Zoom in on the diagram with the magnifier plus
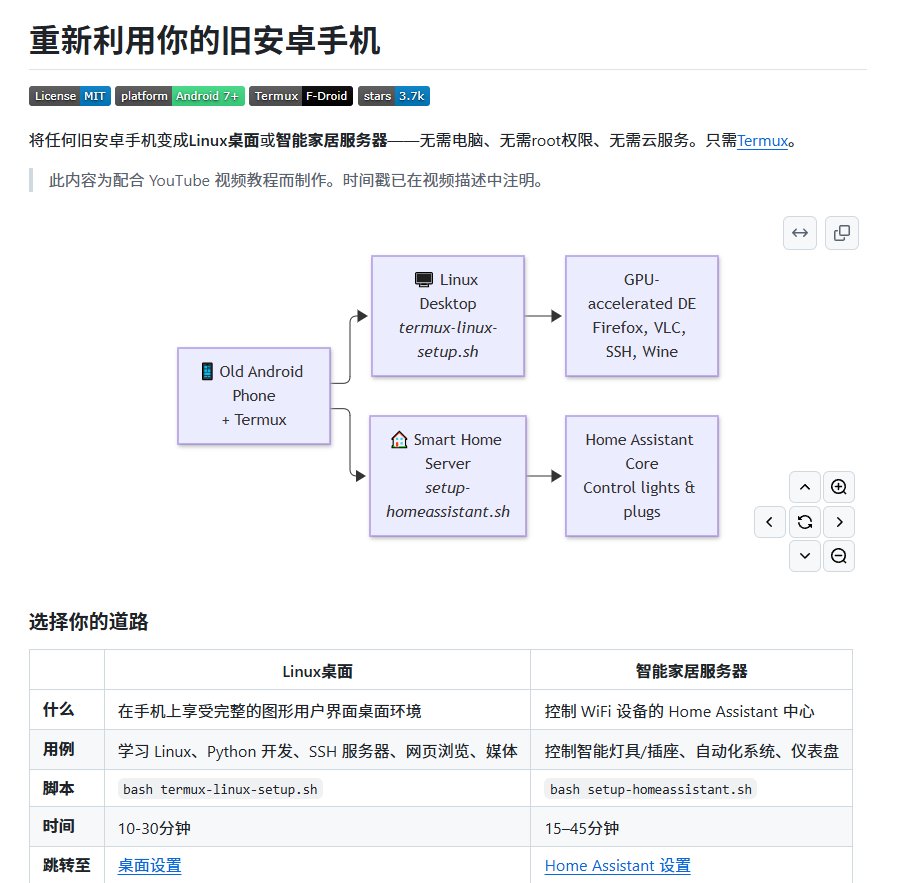Image resolution: width=897 pixels, height=883 pixels. pos(839,487)
